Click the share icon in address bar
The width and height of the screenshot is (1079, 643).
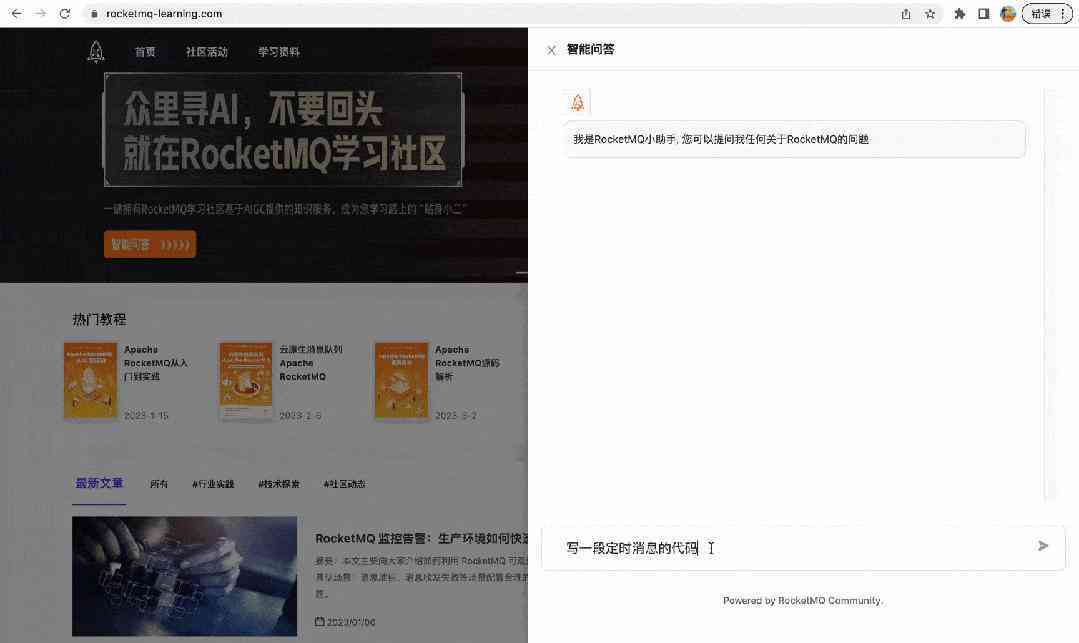pyautogui.click(x=906, y=14)
